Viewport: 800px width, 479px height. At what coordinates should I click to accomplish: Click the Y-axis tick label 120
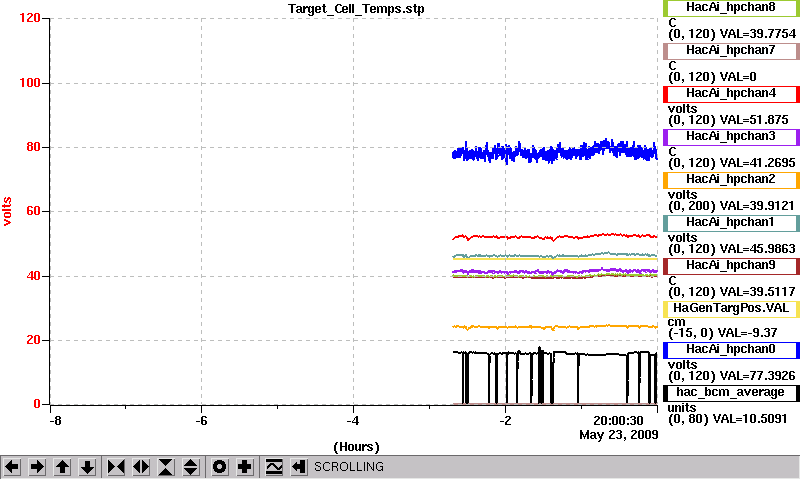coord(30,18)
